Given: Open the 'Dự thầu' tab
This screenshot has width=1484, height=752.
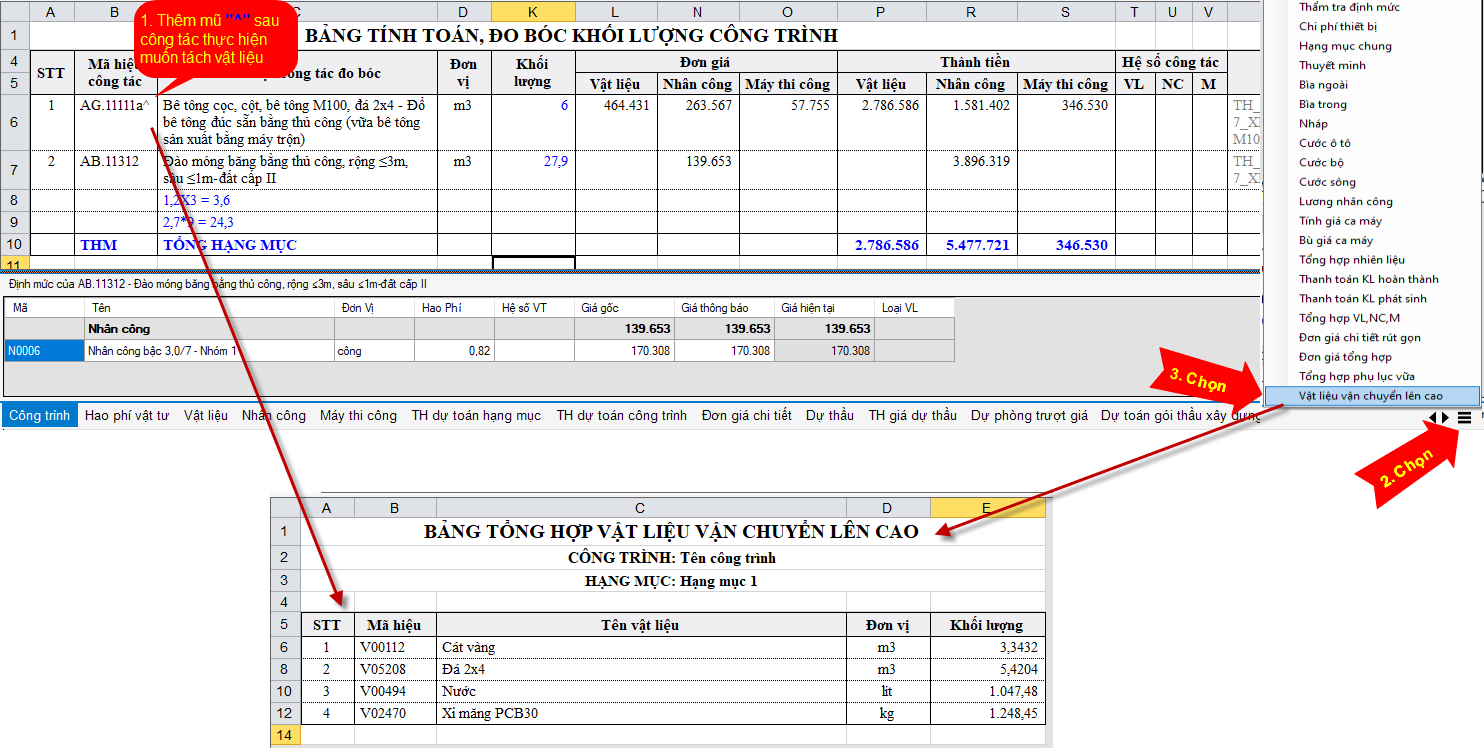Looking at the screenshot, I should point(829,415).
